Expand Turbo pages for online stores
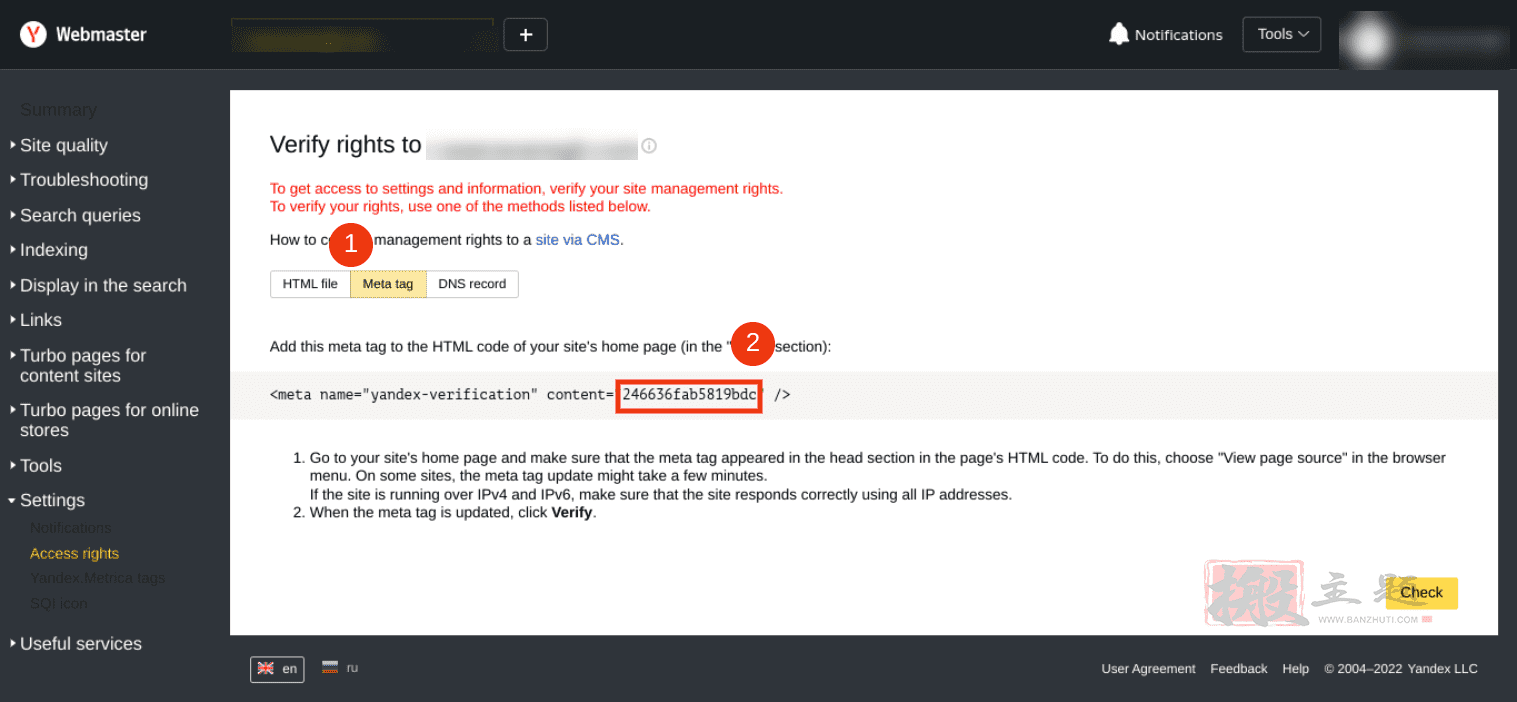 (x=109, y=420)
